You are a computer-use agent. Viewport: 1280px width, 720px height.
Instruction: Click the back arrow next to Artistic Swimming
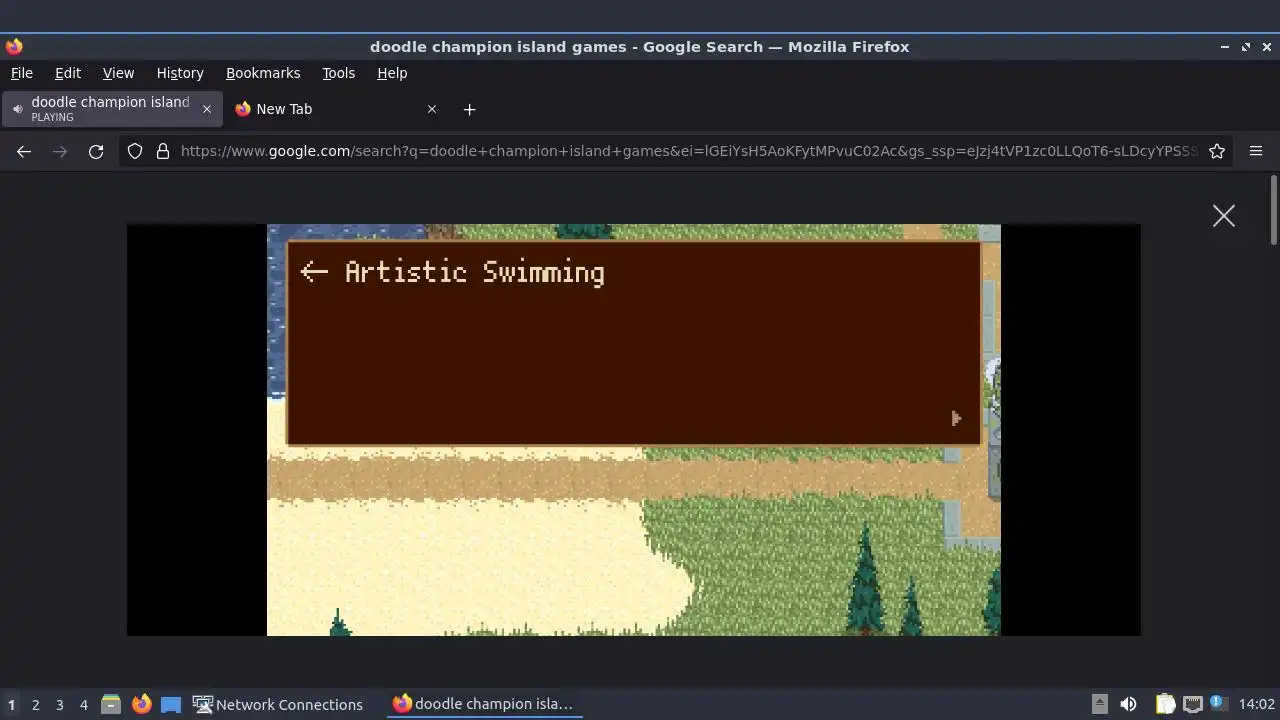pyautogui.click(x=314, y=272)
